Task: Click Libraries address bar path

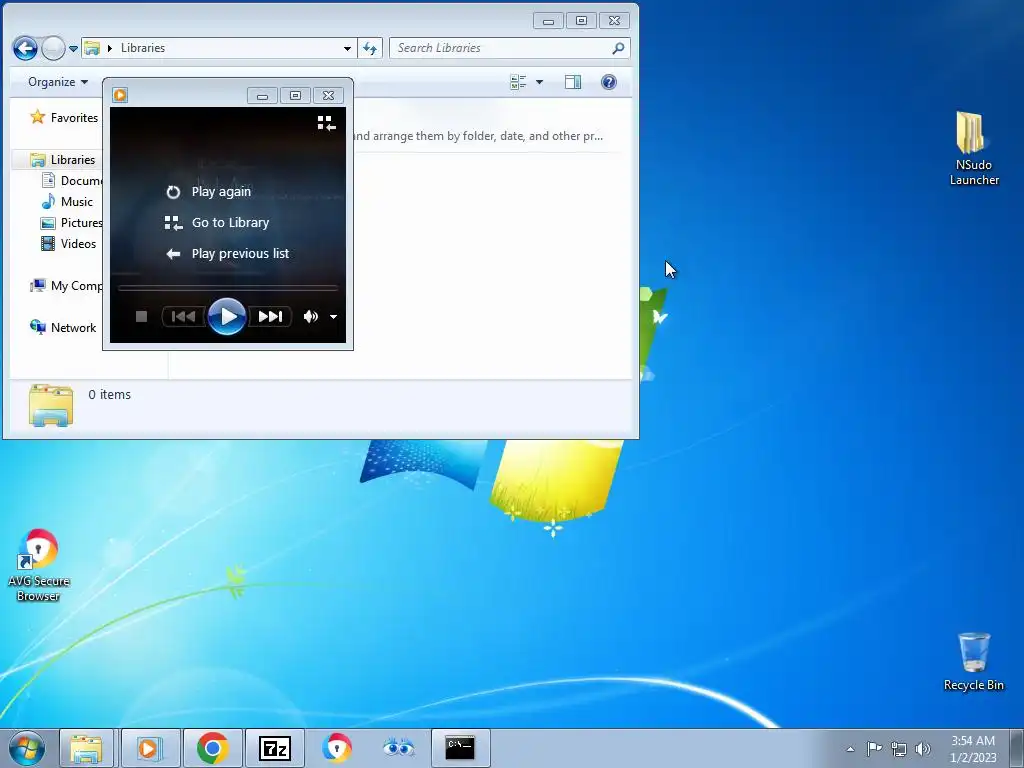Action: point(143,48)
